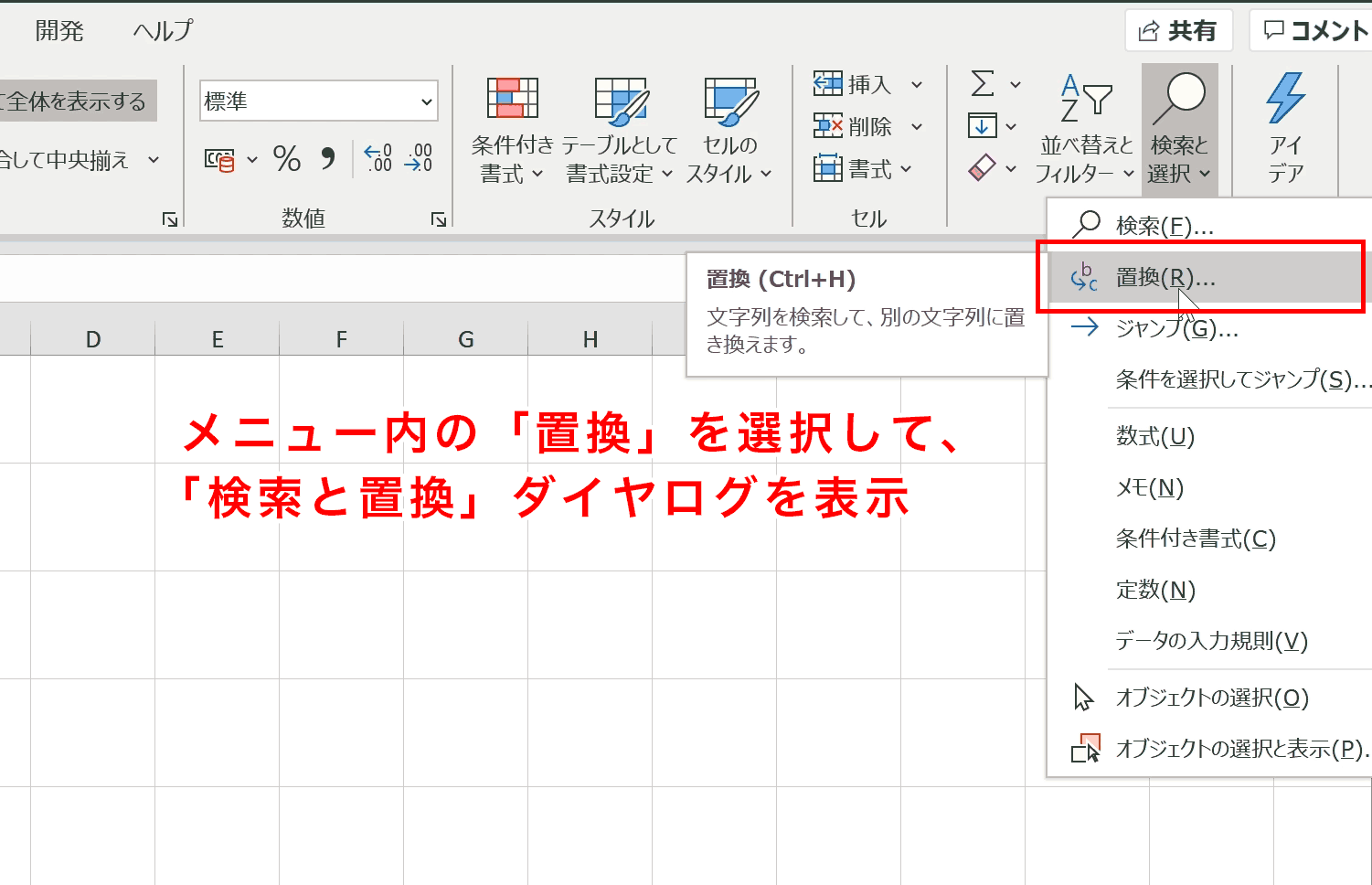The height and width of the screenshot is (885, 1372).
Task: Choose 条件付き書式(C) menu entry
Action: click(1209, 538)
